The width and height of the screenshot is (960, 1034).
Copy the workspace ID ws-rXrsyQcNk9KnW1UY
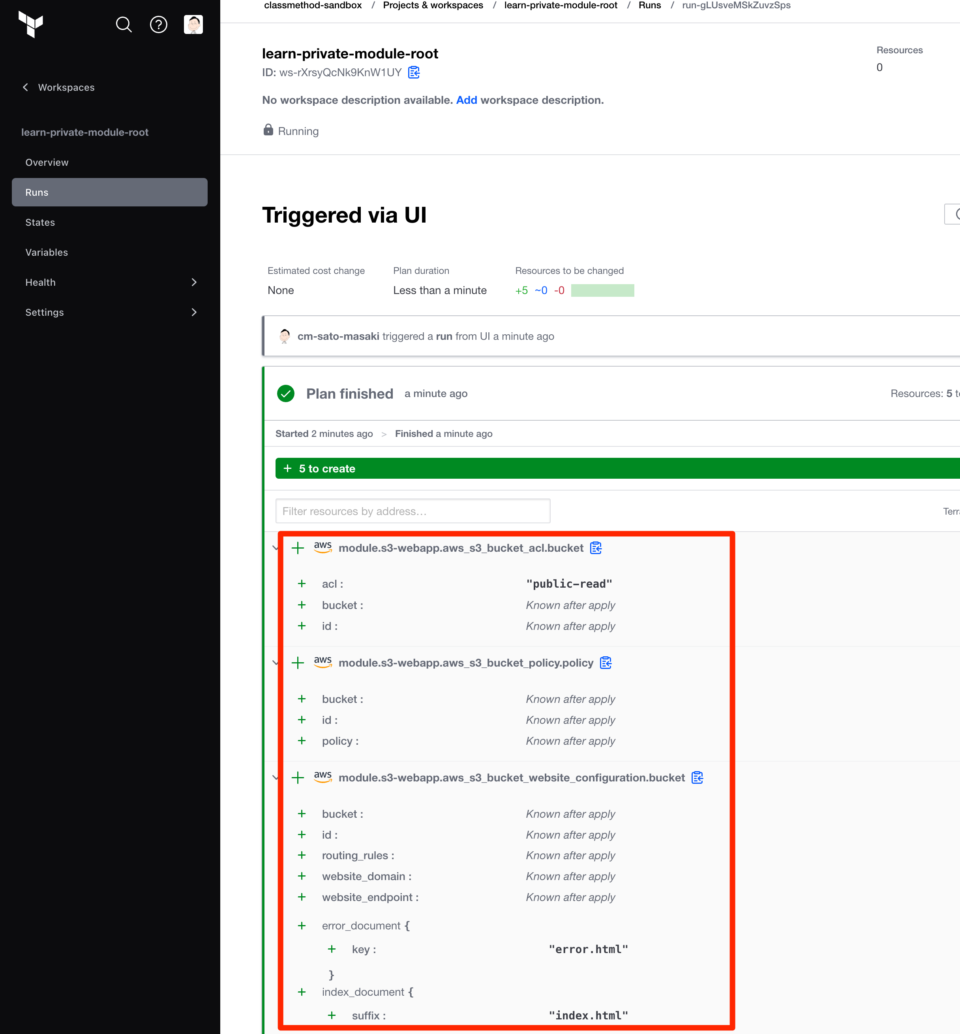pyautogui.click(x=414, y=73)
